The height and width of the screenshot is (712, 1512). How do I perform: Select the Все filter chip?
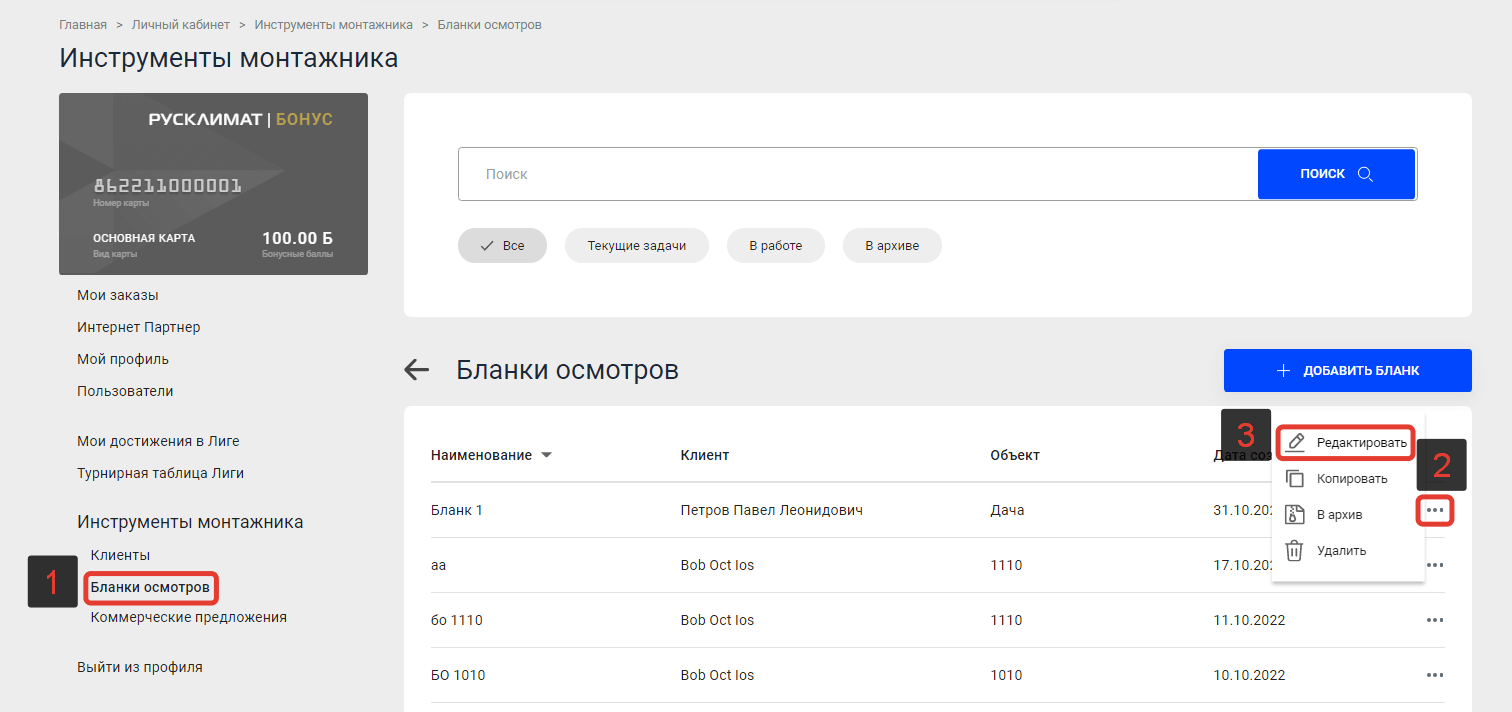502,246
